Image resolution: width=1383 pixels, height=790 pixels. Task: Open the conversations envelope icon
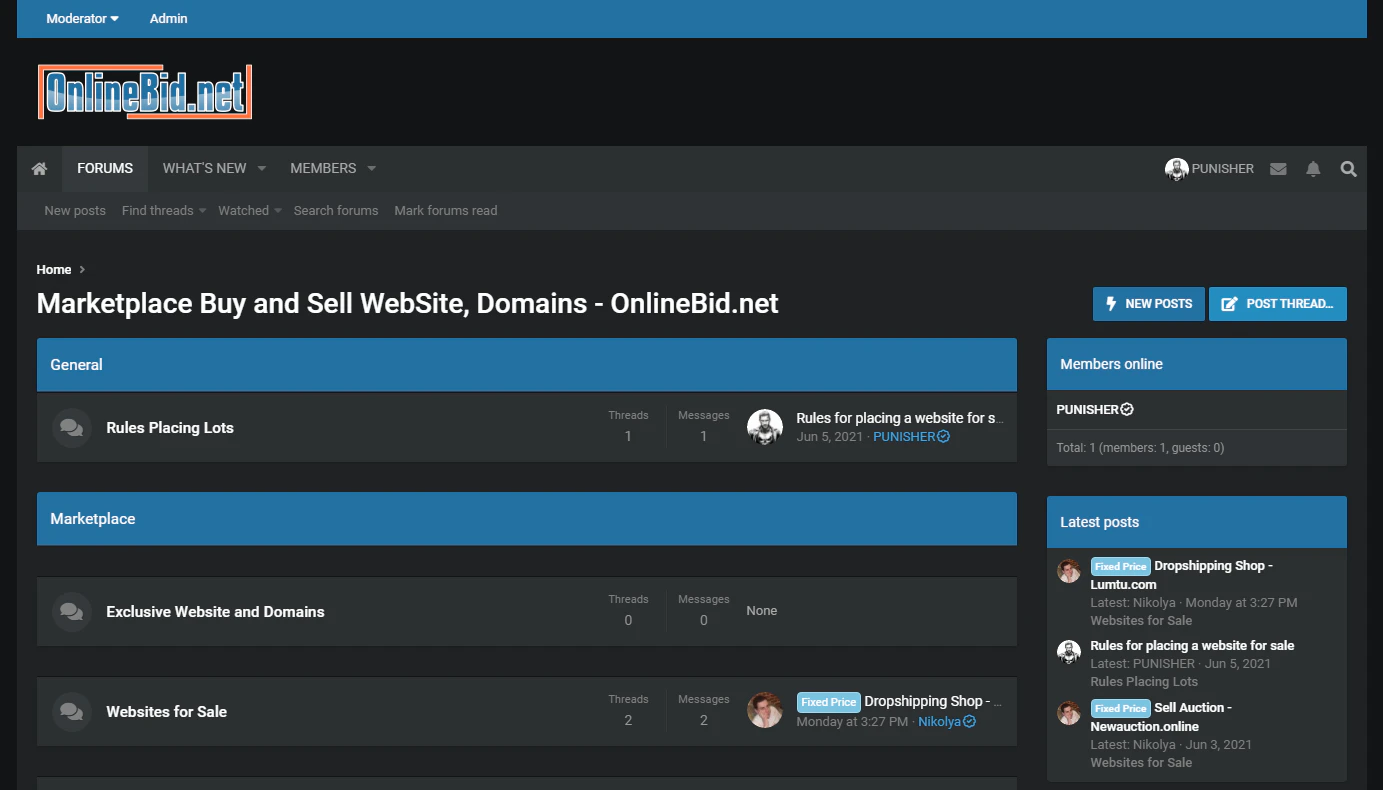pos(1278,169)
